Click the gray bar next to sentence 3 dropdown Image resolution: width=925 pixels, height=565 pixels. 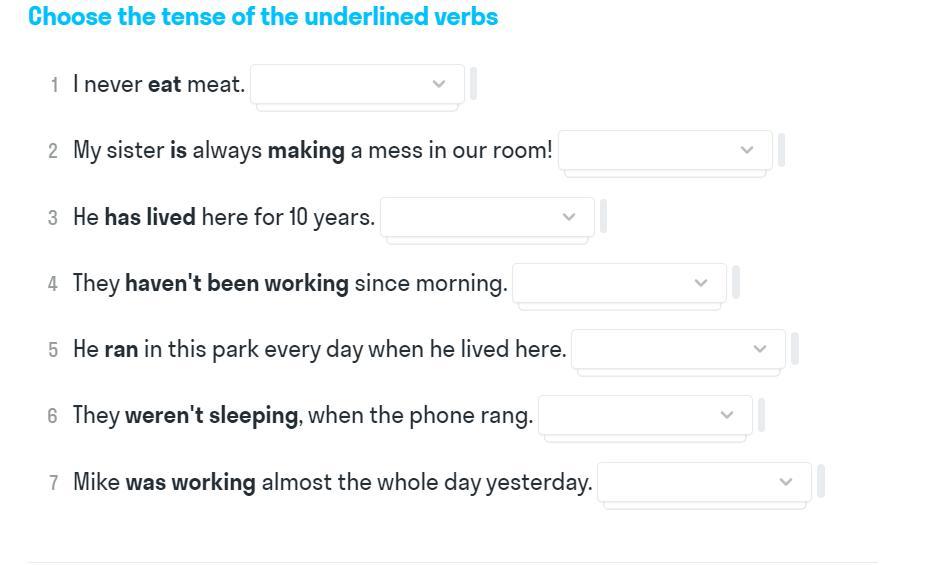604,217
